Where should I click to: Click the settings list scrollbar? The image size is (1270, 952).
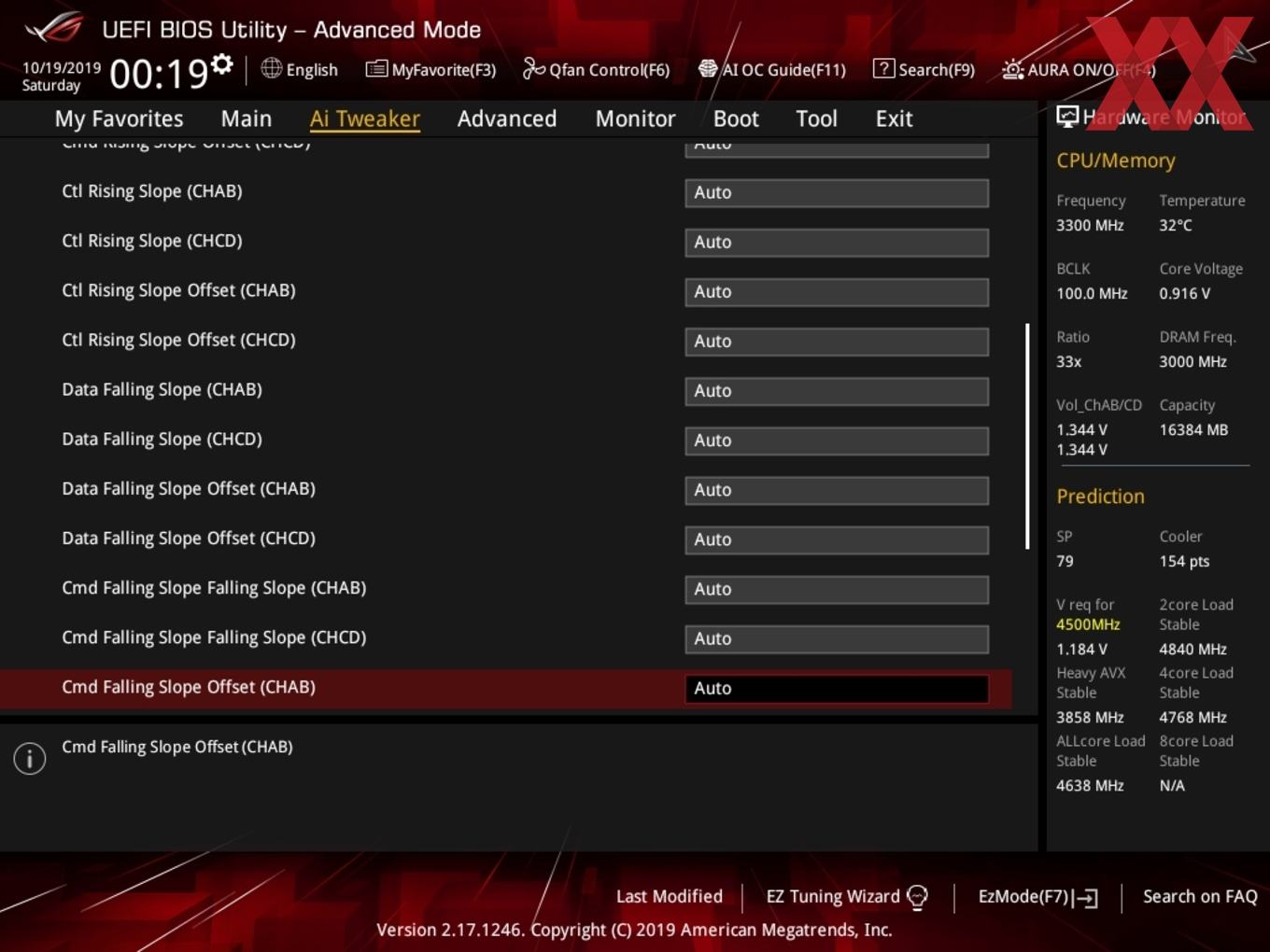point(1027,436)
